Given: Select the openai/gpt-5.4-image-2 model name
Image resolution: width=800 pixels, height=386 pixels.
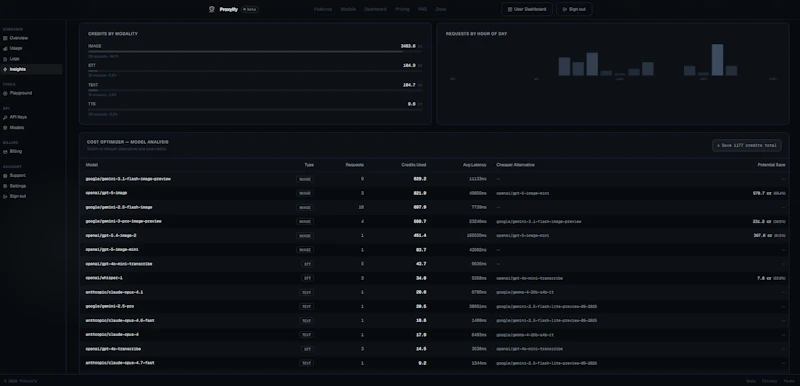Looking at the screenshot, I should click(111, 236).
